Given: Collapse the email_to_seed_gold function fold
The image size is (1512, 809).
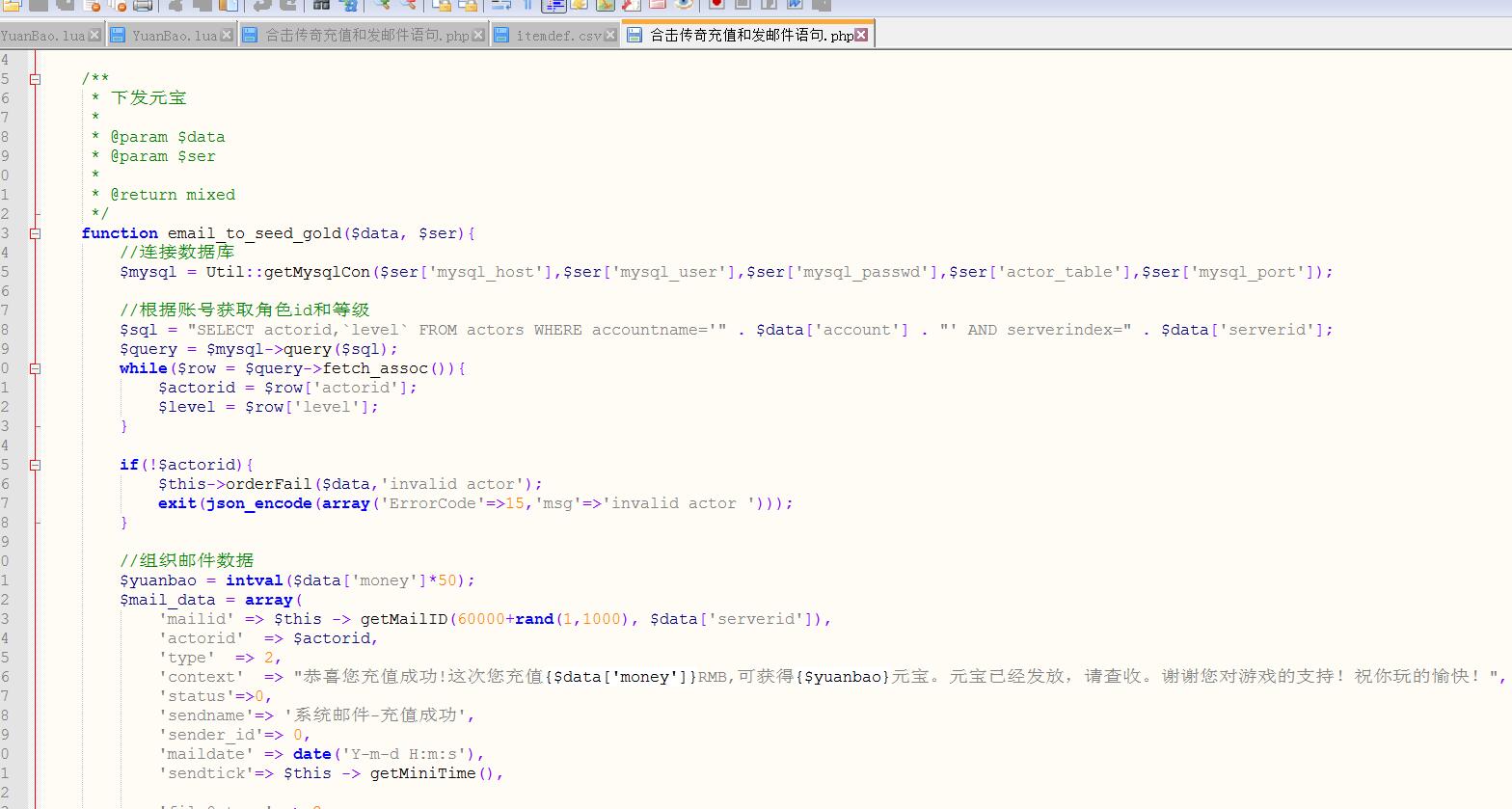Looking at the screenshot, I should point(35,233).
